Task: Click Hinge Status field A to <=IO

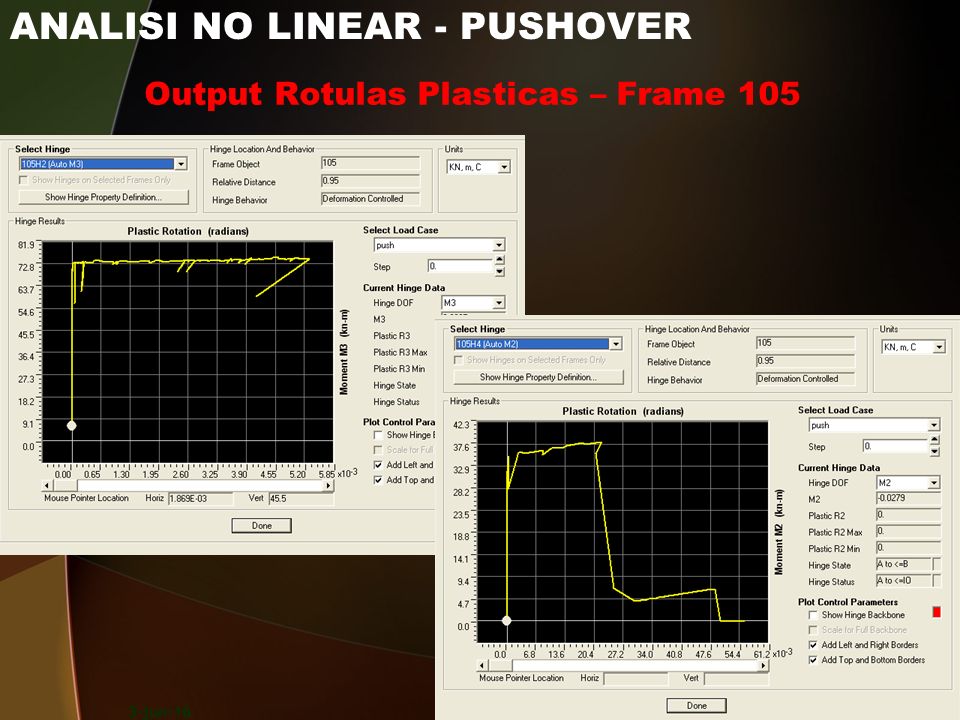Action: coord(903,581)
